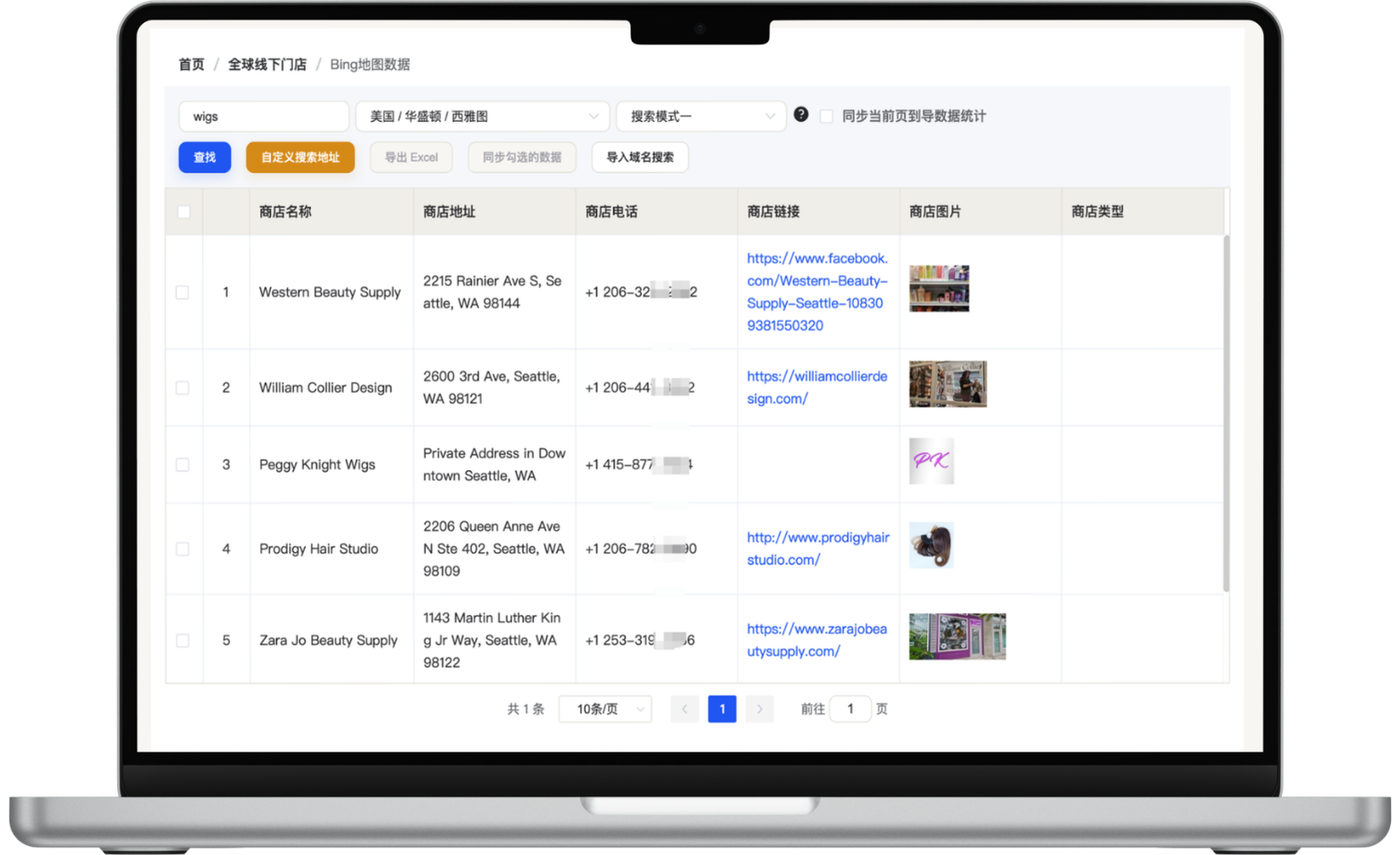Click the help question mark icon
The image size is (1400, 855).
pos(801,115)
